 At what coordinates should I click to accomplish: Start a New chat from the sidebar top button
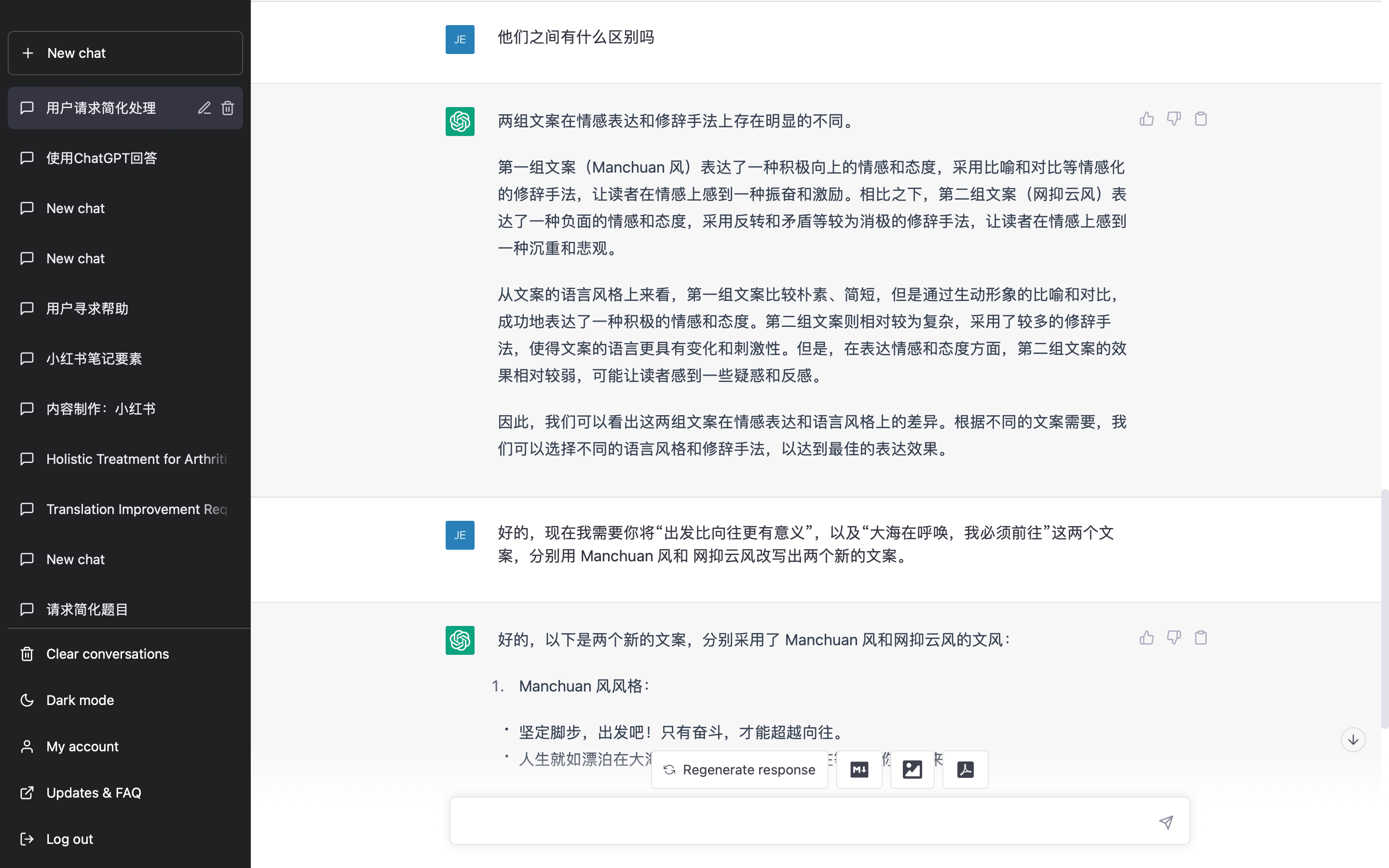125,53
